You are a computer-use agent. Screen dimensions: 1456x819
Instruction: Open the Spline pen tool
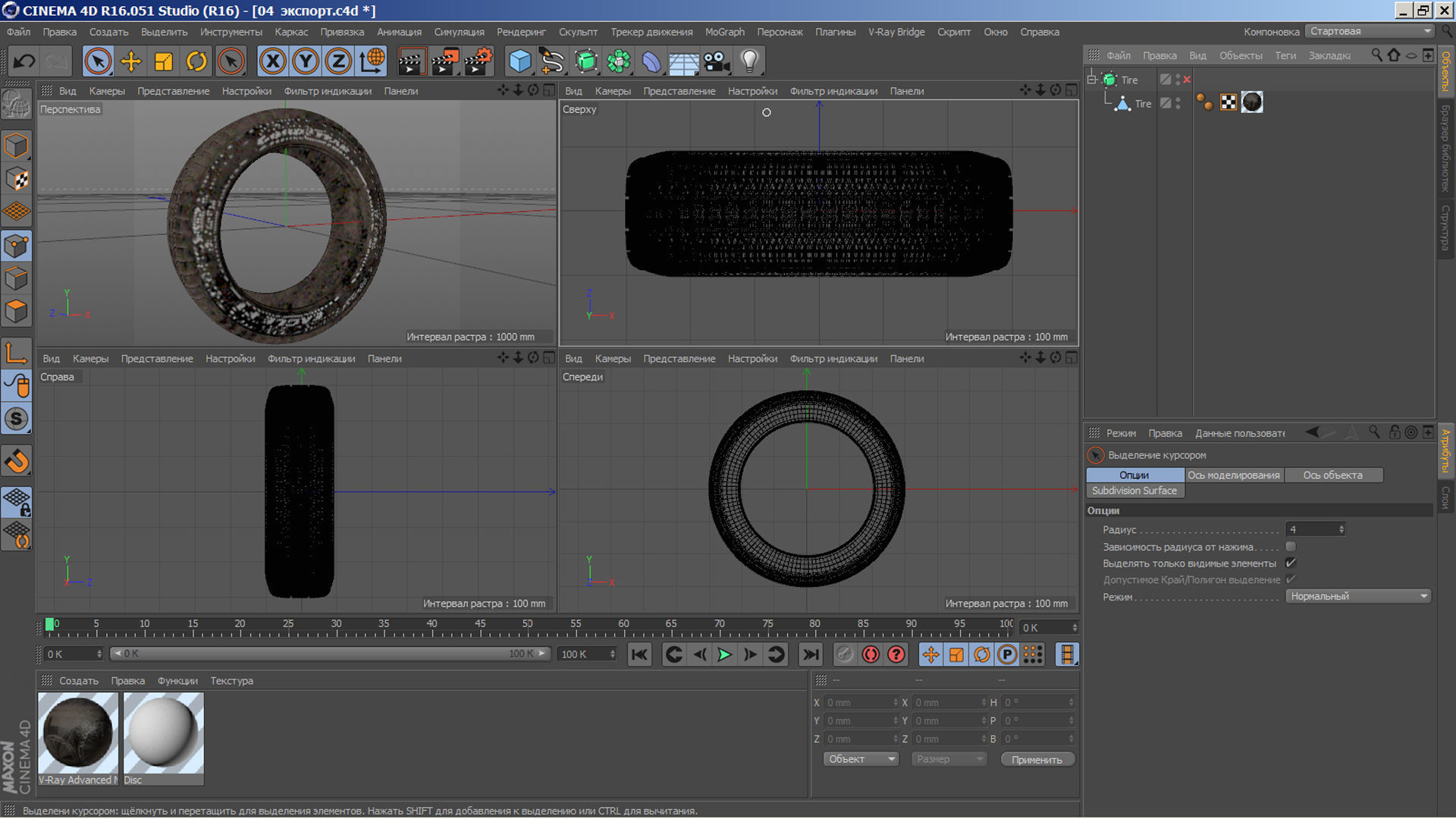pyautogui.click(x=553, y=61)
